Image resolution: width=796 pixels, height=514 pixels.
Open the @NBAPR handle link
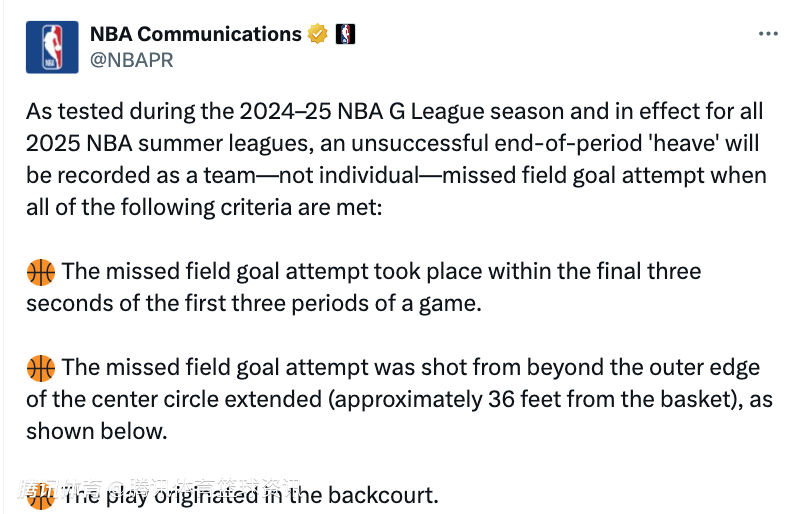pyautogui.click(x=131, y=60)
